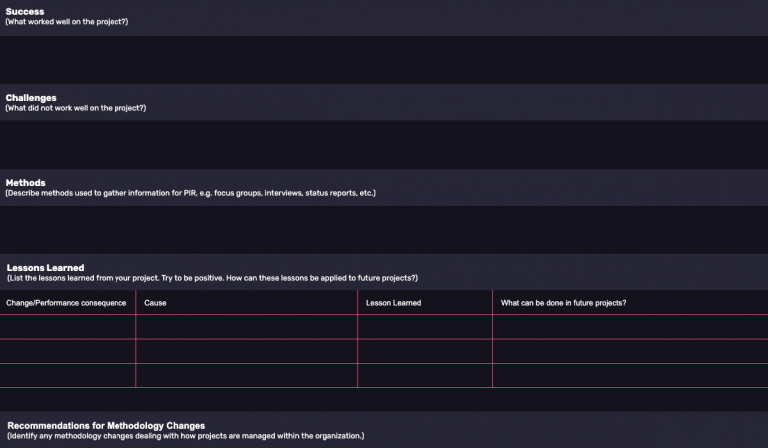The width and height of the screenshot is (768, 448).
Task: Click the empty Methods answer area
Action: [384, 228]
